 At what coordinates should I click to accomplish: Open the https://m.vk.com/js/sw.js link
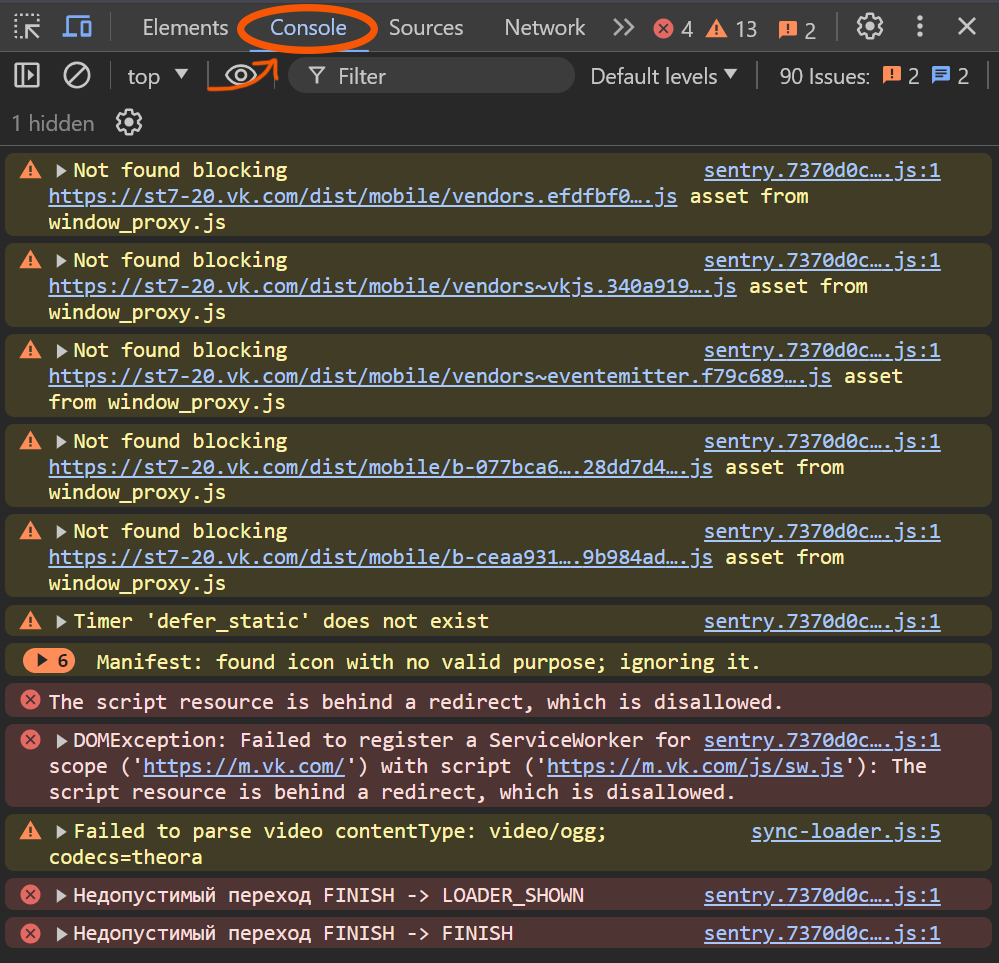click(695, 766)
